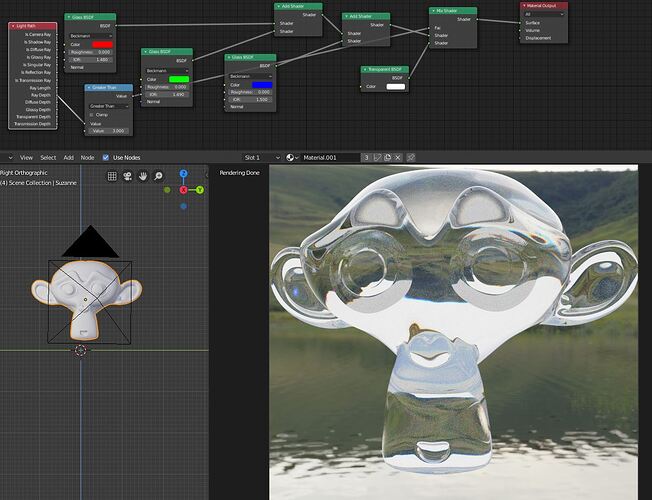The height and width of the screenshot is (500, 652).
Task: Click IOR 1.490 field in green Glass node
Action: (167, 94)
